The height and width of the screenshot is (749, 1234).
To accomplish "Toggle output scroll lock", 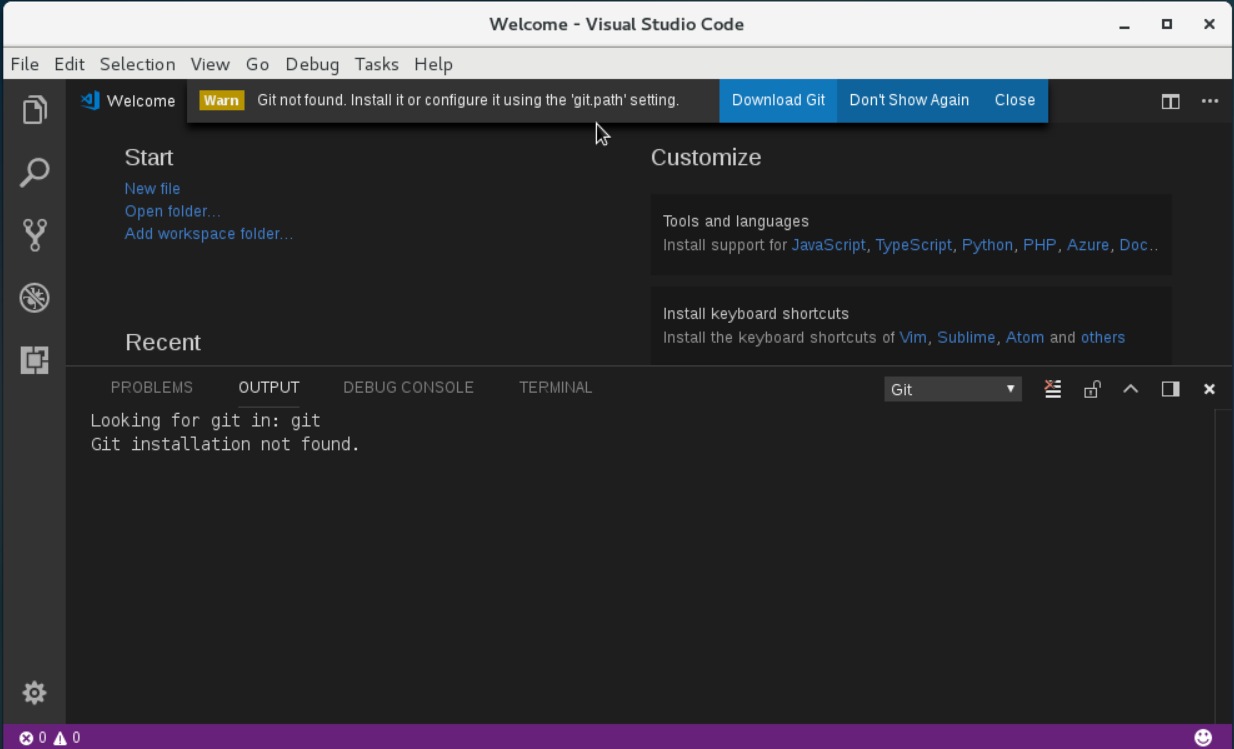I will point(1092,389).
